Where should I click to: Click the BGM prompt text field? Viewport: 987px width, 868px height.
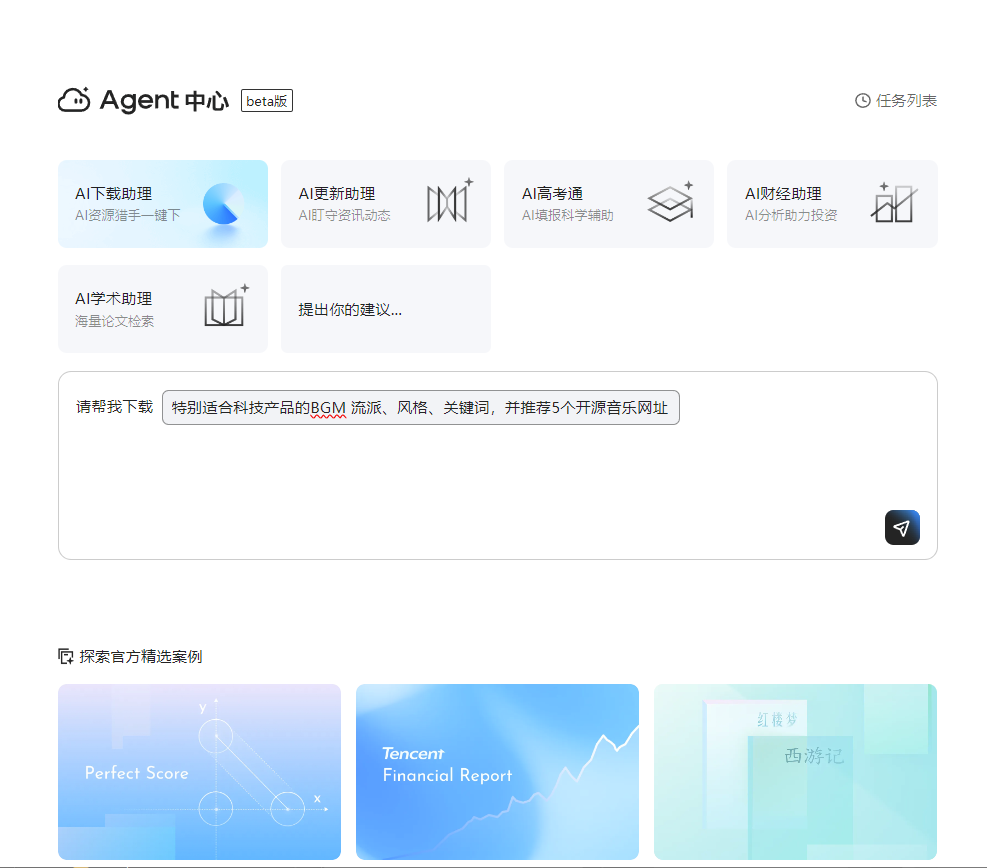pos(420,408)
